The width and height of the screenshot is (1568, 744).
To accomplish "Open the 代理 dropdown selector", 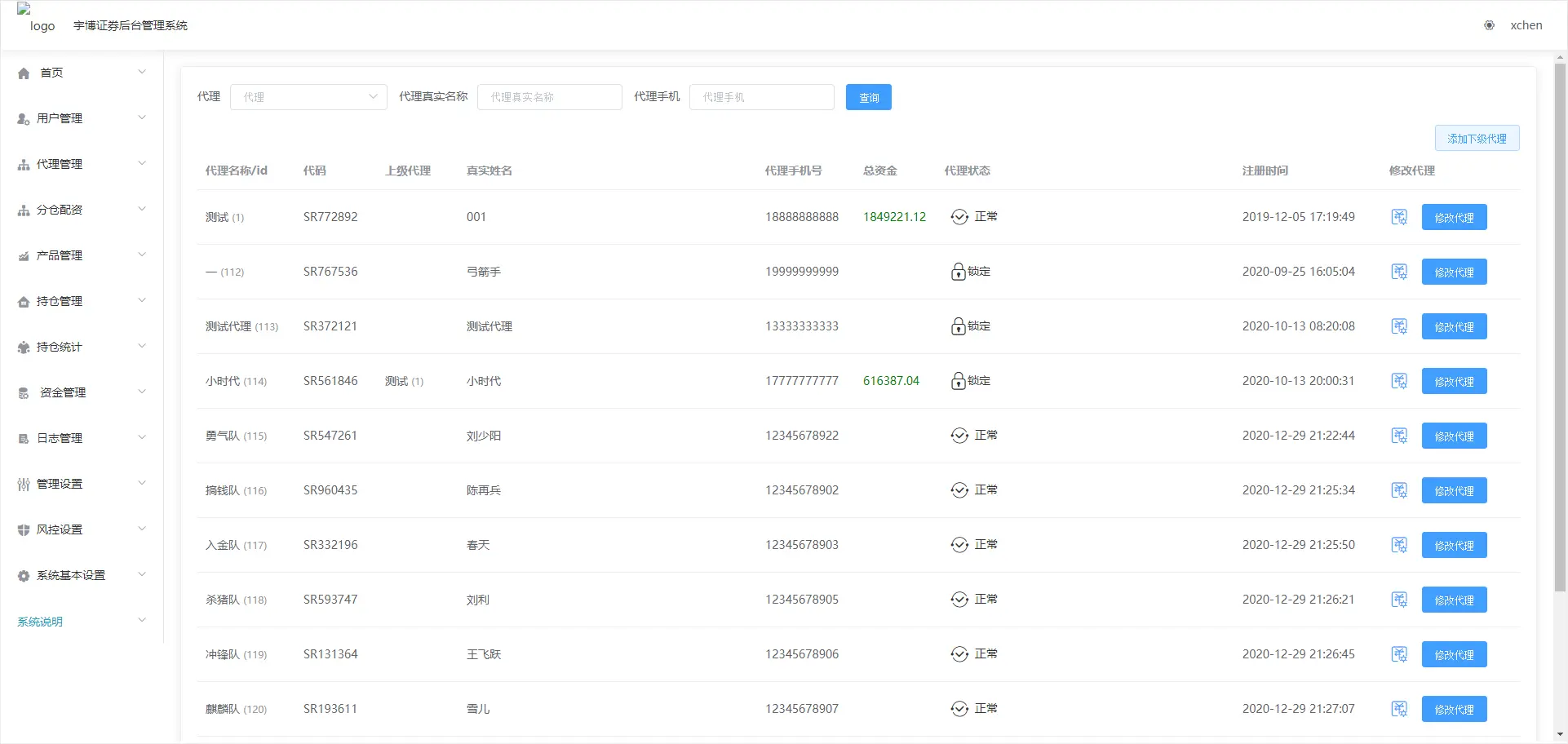I will (x=308, y=97).
